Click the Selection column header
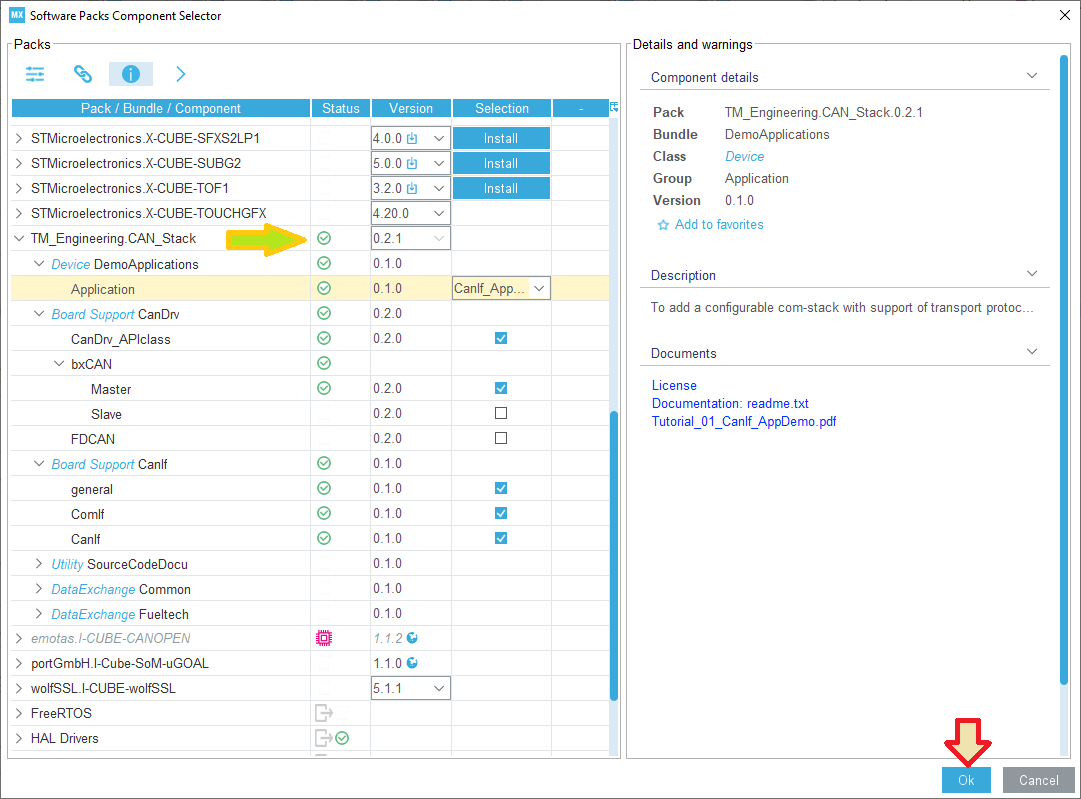 pyautogui.click(x=502, y=108)
